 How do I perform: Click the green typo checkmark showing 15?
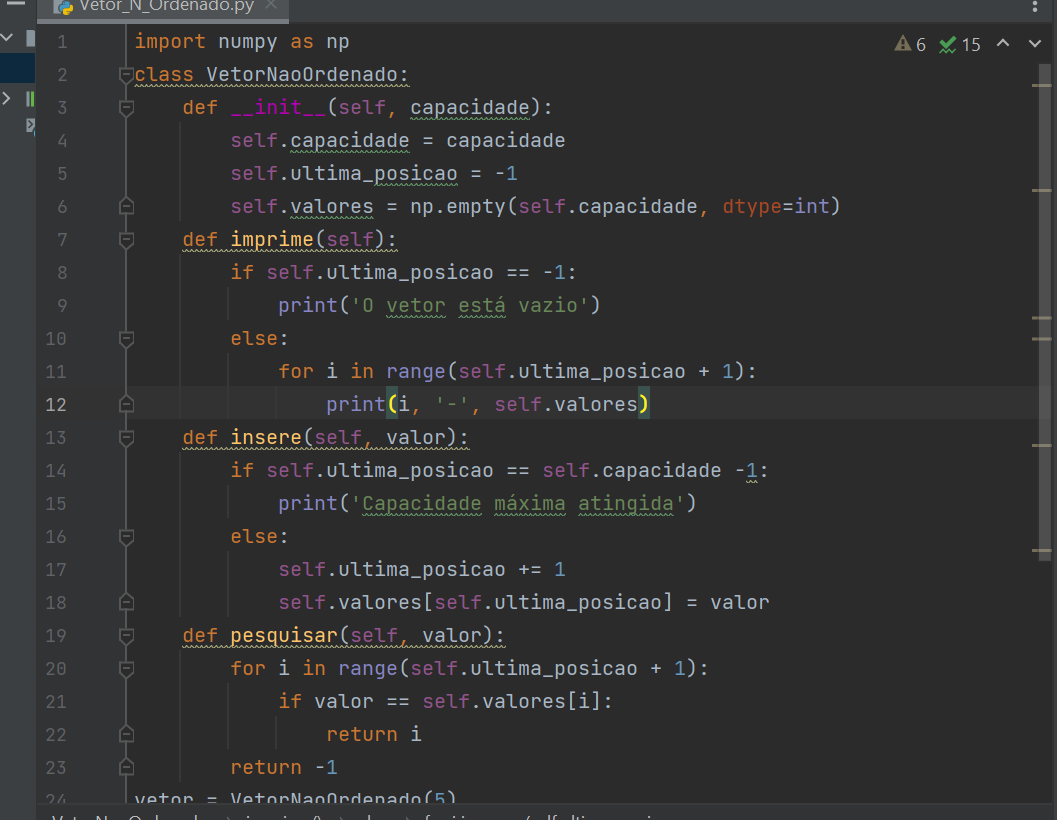(959, 45)
